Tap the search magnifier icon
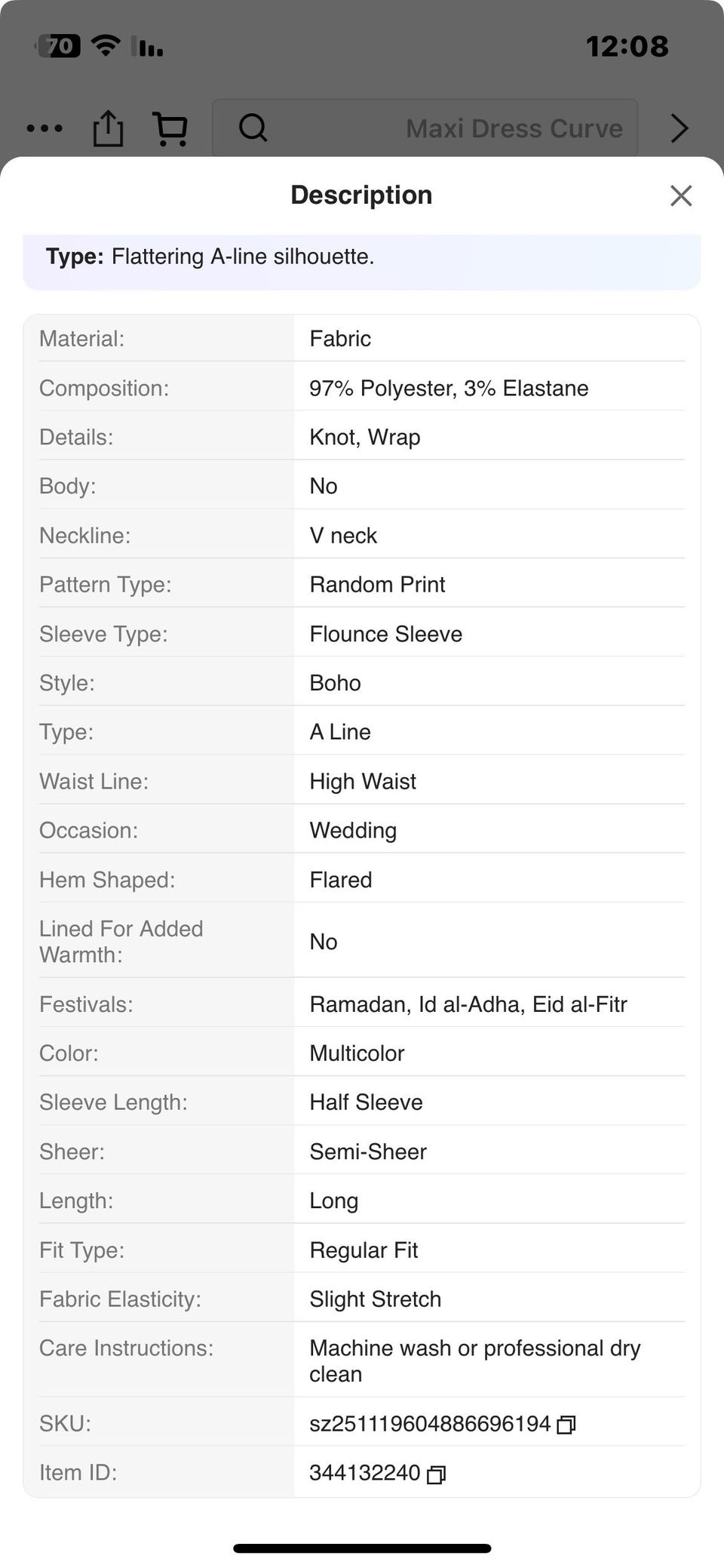The width and height of the screenshot is (724, 1568). click(253, 128)
